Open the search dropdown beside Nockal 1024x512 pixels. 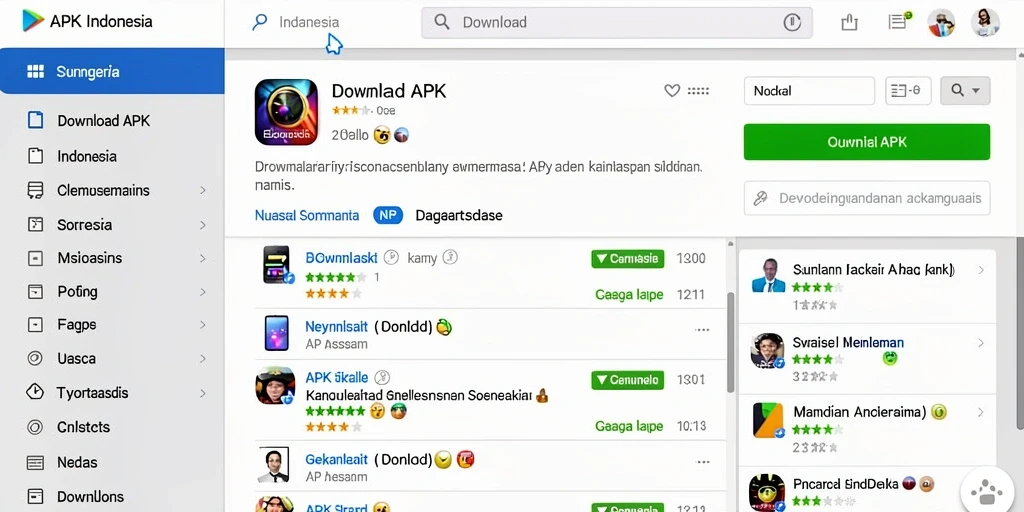point(965,91)
